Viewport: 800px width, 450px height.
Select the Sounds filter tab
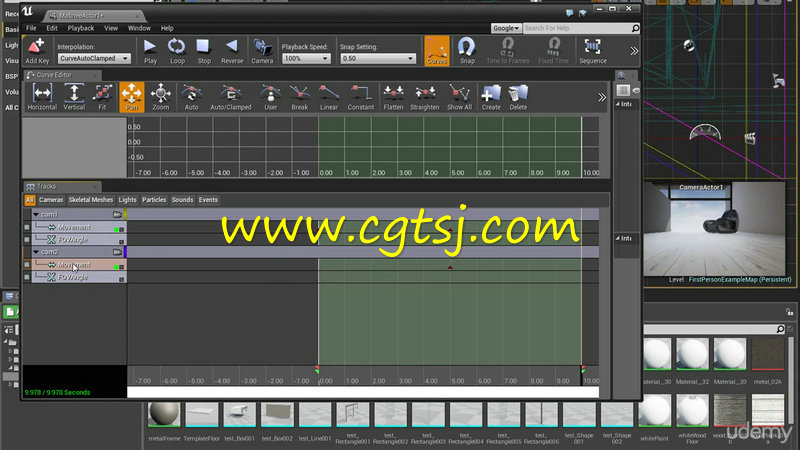(x=182, y=200)
